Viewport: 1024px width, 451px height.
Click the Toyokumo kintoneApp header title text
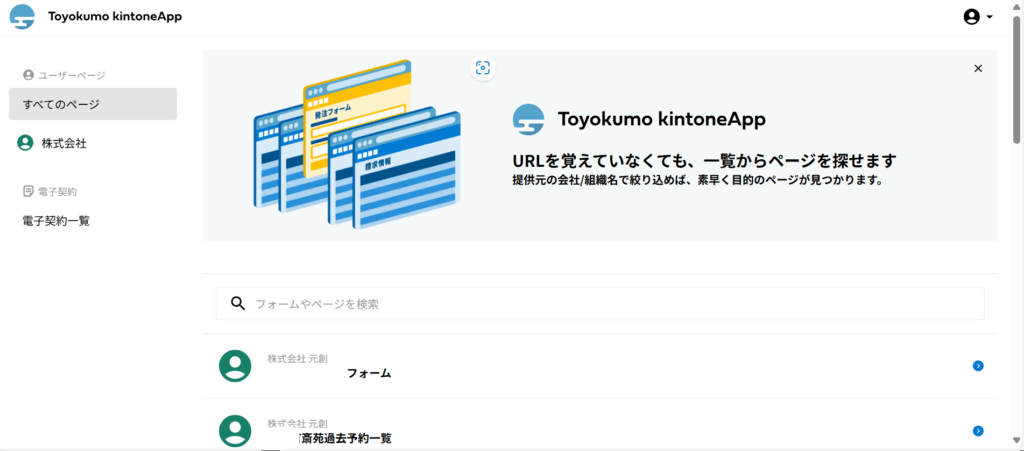[115, 17]
